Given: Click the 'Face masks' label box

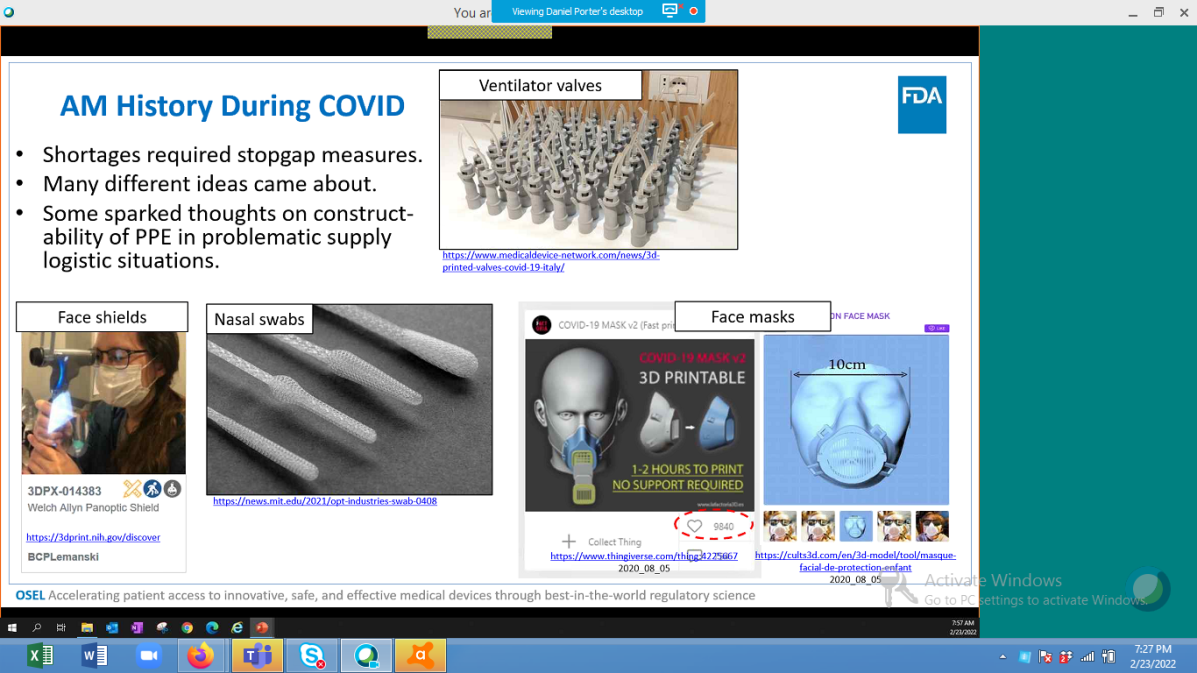Looking at the screenshot, I should pyautogui.click(x=753, y=316).
